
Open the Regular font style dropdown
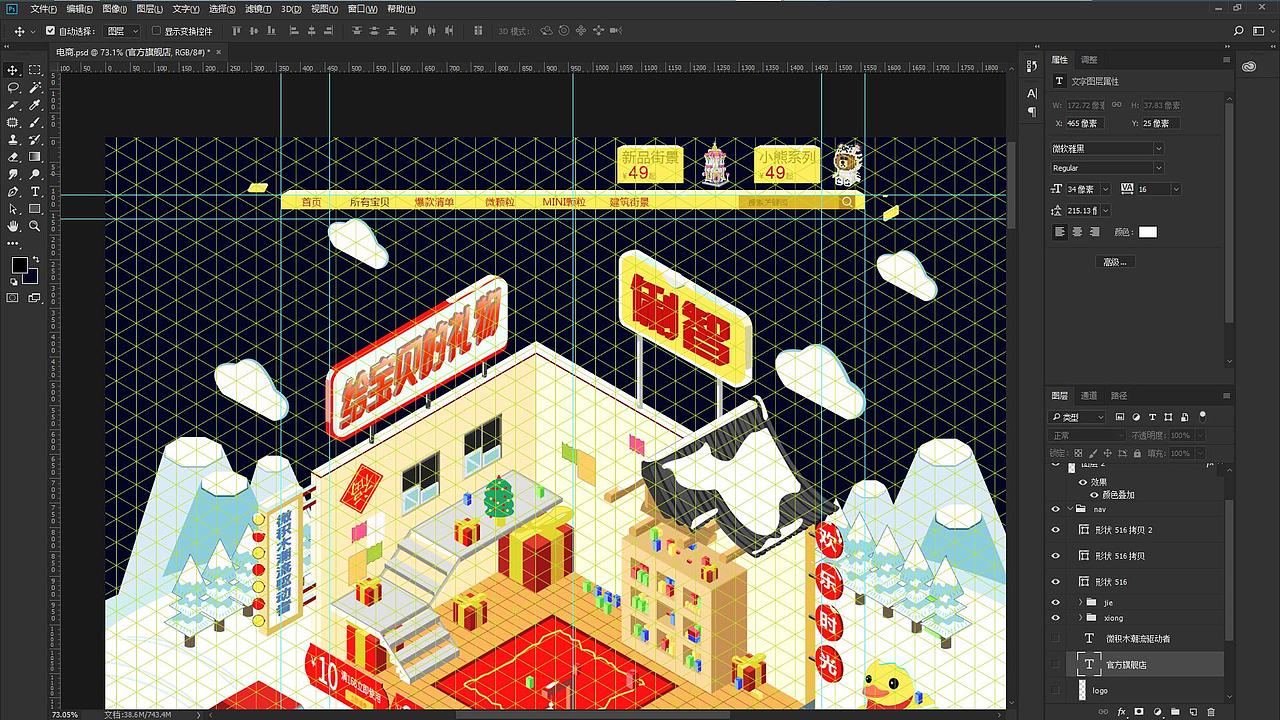point(1158,168)
